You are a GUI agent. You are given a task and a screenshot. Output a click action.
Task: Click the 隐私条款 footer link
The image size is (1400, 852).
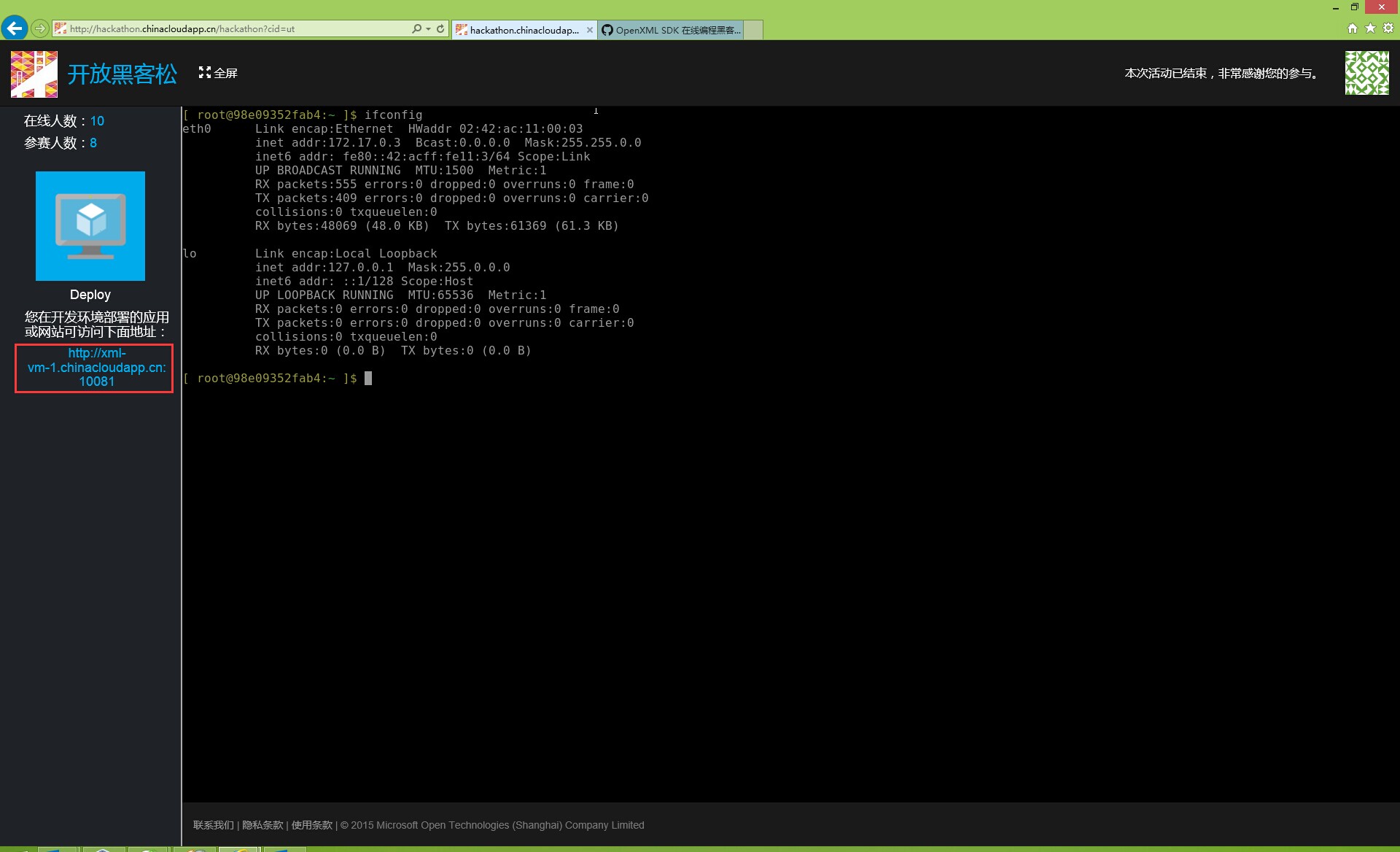[262, 825]
